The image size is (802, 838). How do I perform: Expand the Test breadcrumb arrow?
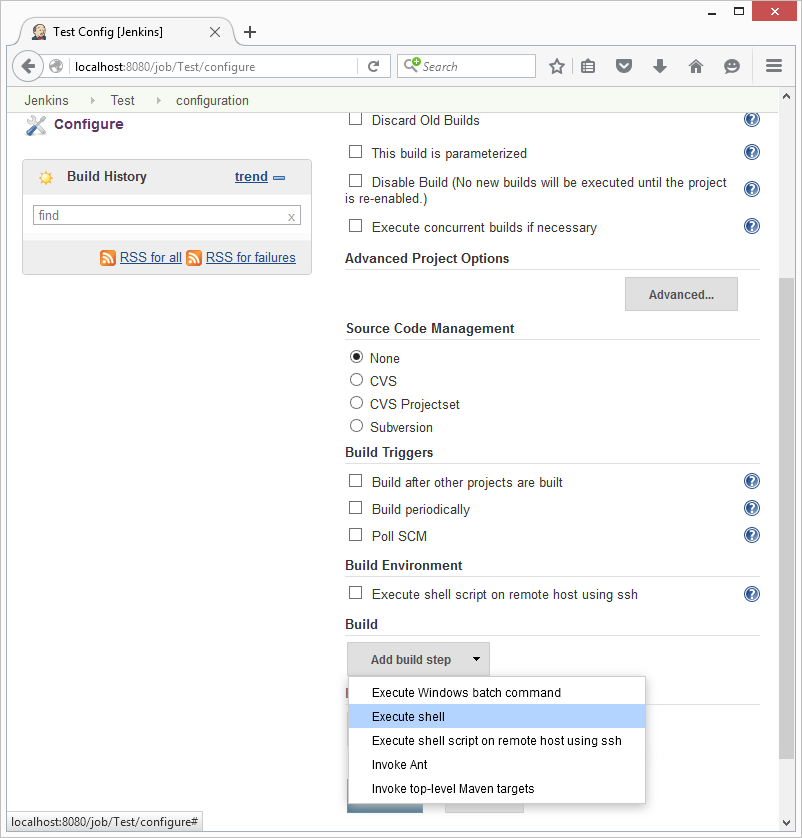[x=158, y=100]
